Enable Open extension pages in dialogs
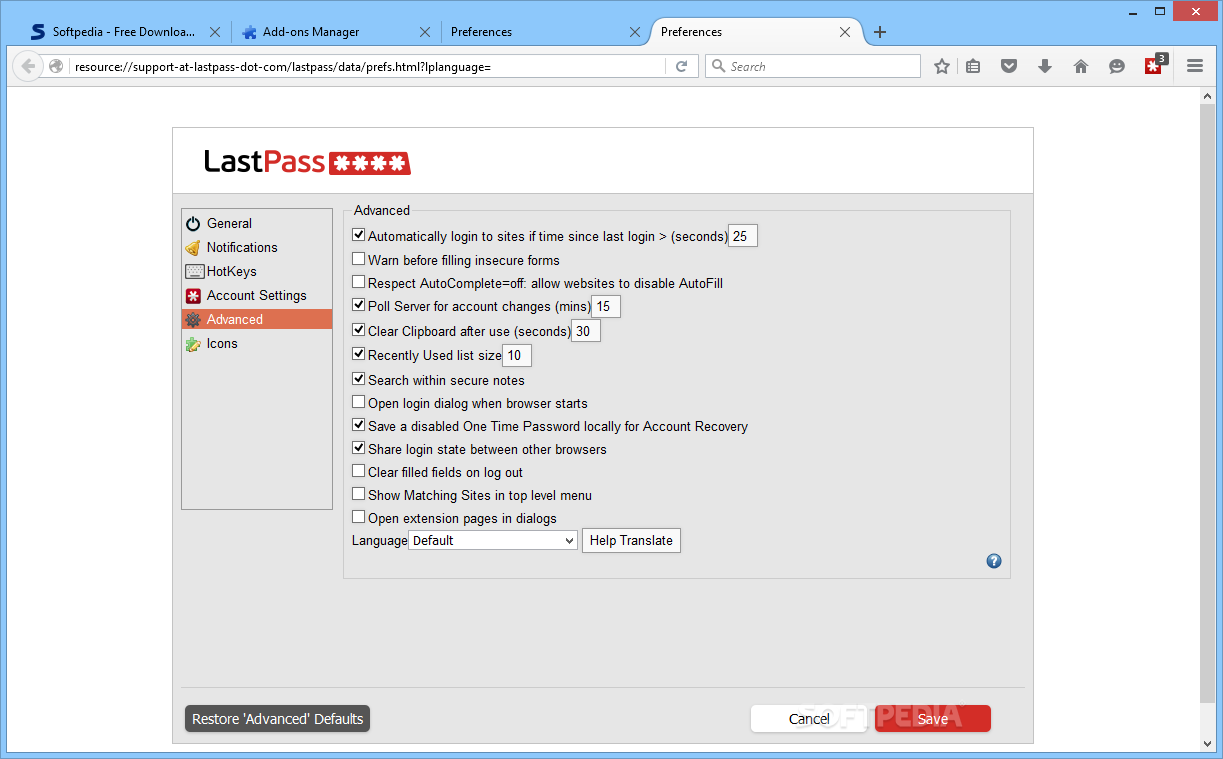The height and width of the screenshot is (759, 1223). click(x=359, y=517)
